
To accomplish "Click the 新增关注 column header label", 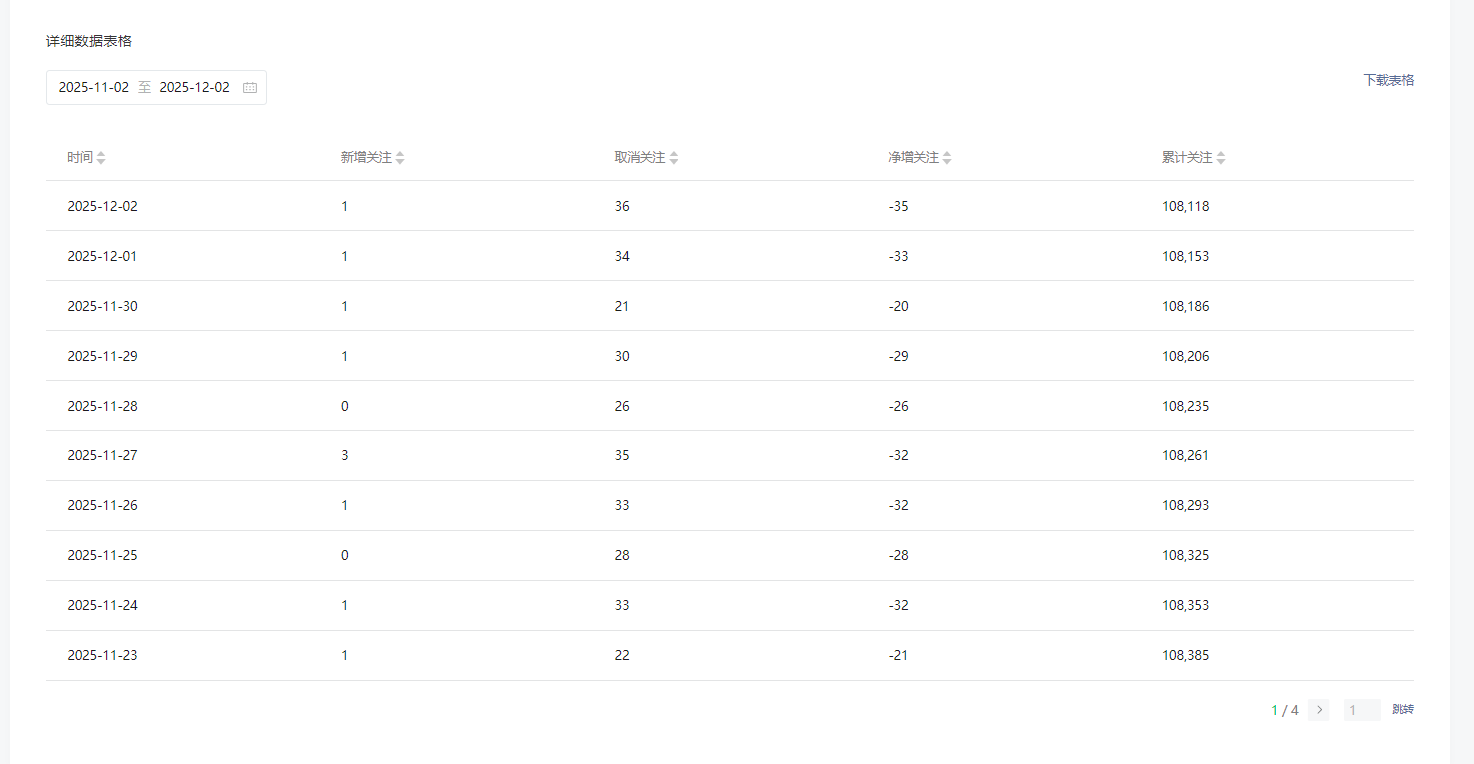I will coord(366,158).
